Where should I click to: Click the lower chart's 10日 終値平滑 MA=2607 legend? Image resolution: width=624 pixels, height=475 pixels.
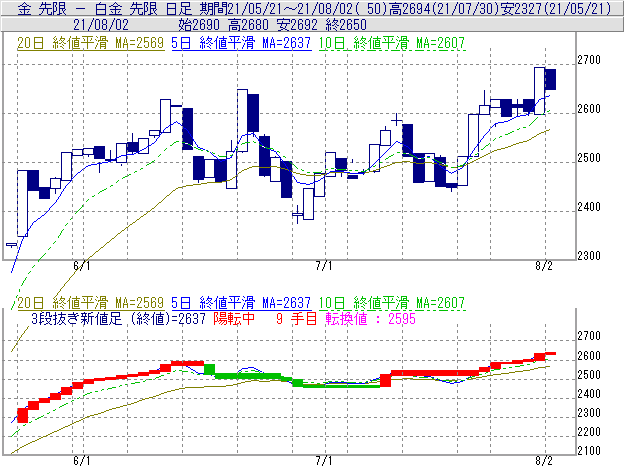(x=392, y=303)
